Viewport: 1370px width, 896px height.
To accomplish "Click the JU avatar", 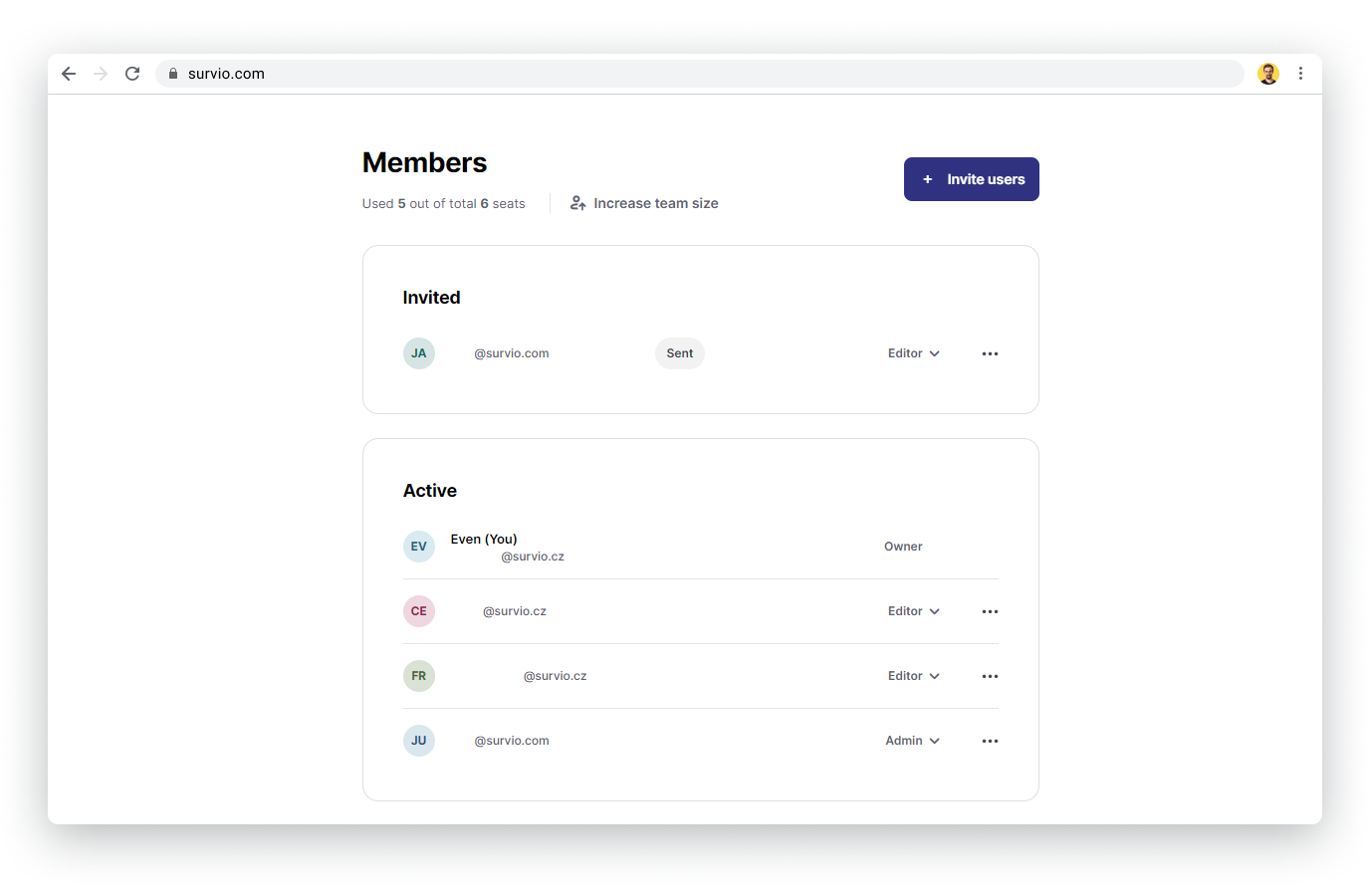I will pyautogui.click(x=419, y=741).
